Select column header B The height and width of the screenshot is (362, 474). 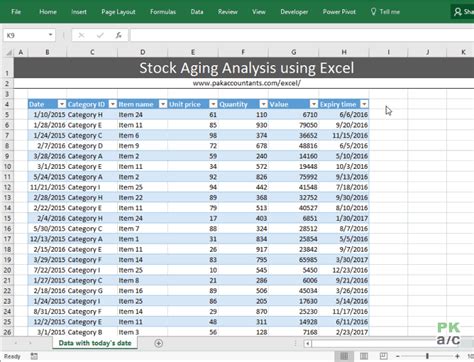tap(47, 52)
